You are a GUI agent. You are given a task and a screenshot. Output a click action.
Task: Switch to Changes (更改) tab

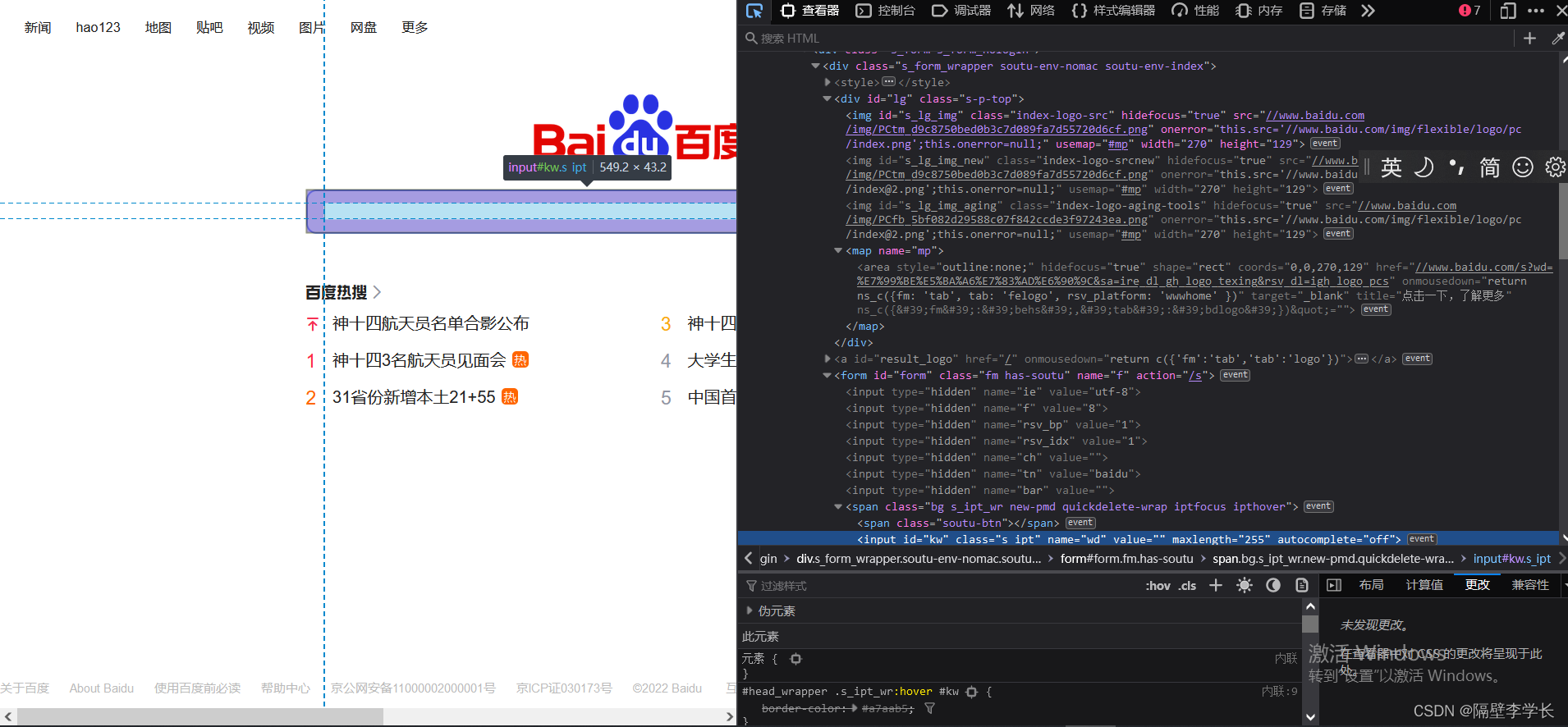(1477, 585)
